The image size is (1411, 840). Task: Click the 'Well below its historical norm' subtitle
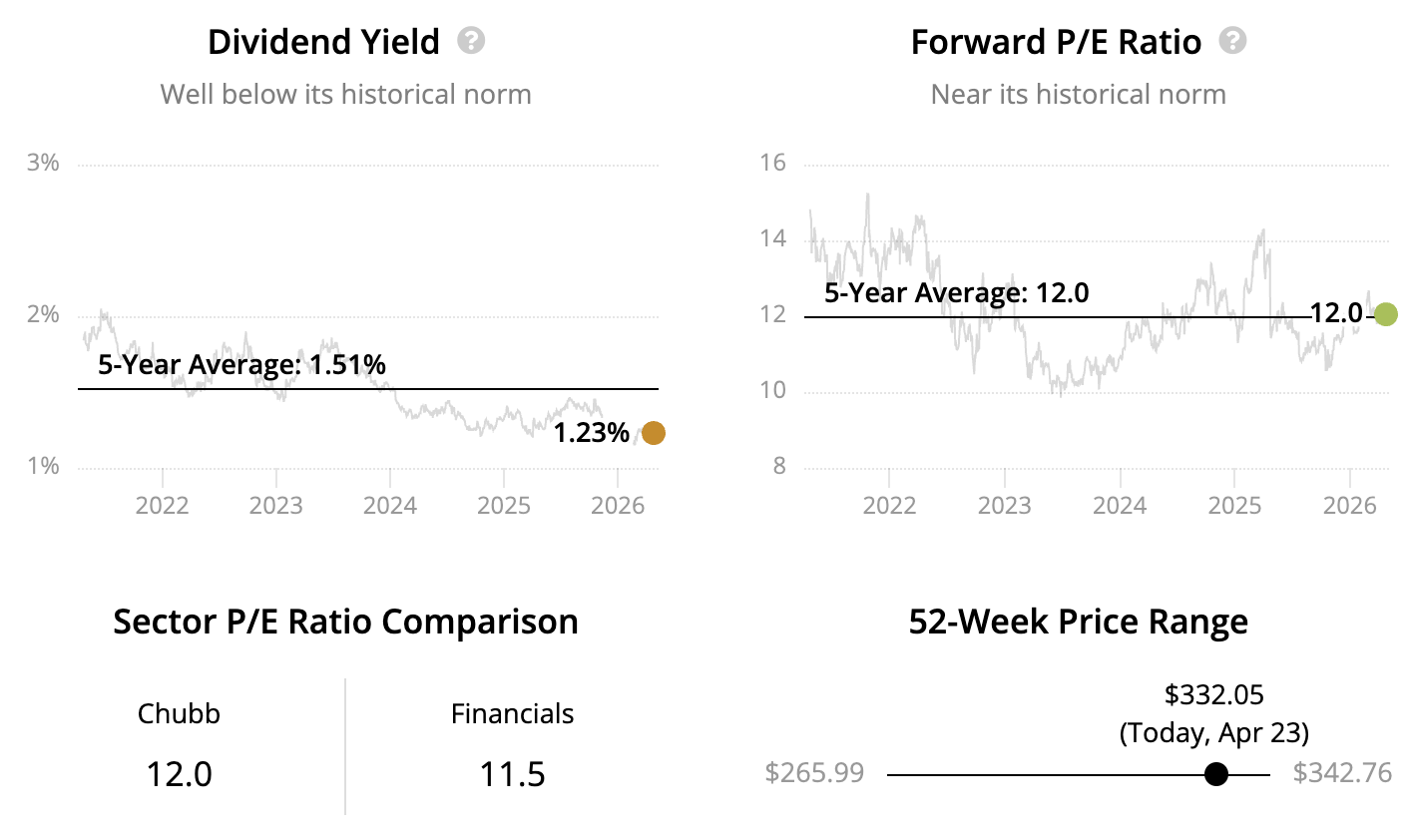coord(345,95)
